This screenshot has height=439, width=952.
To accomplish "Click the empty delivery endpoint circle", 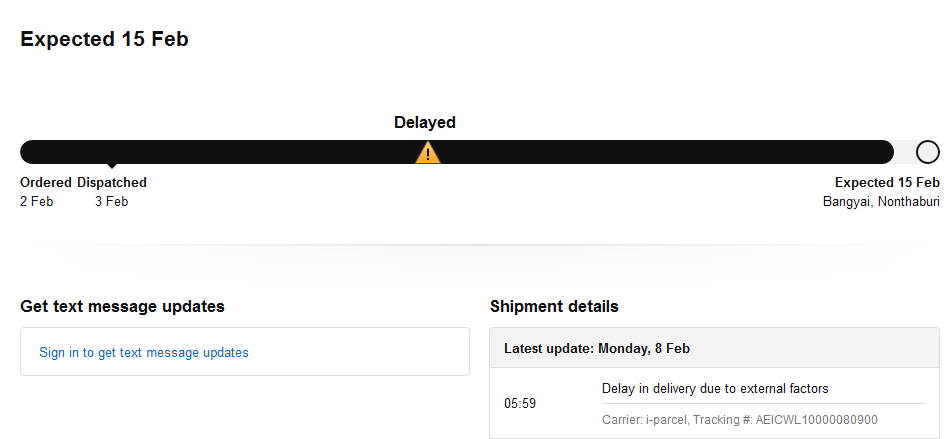I will pyautogui.click(x=928, y=152).
